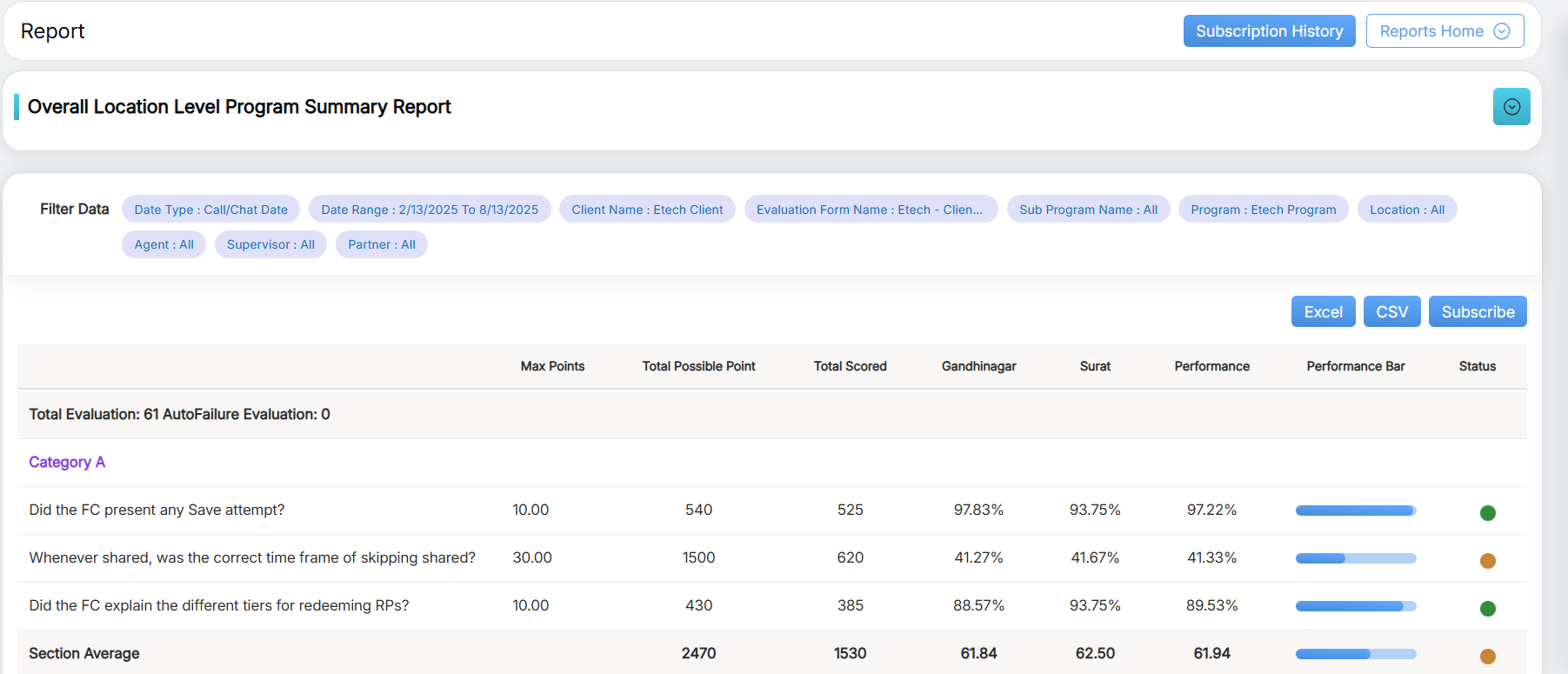Click the Location: All filter chip
This screenshot has width=1568, height=674.
1406,210
